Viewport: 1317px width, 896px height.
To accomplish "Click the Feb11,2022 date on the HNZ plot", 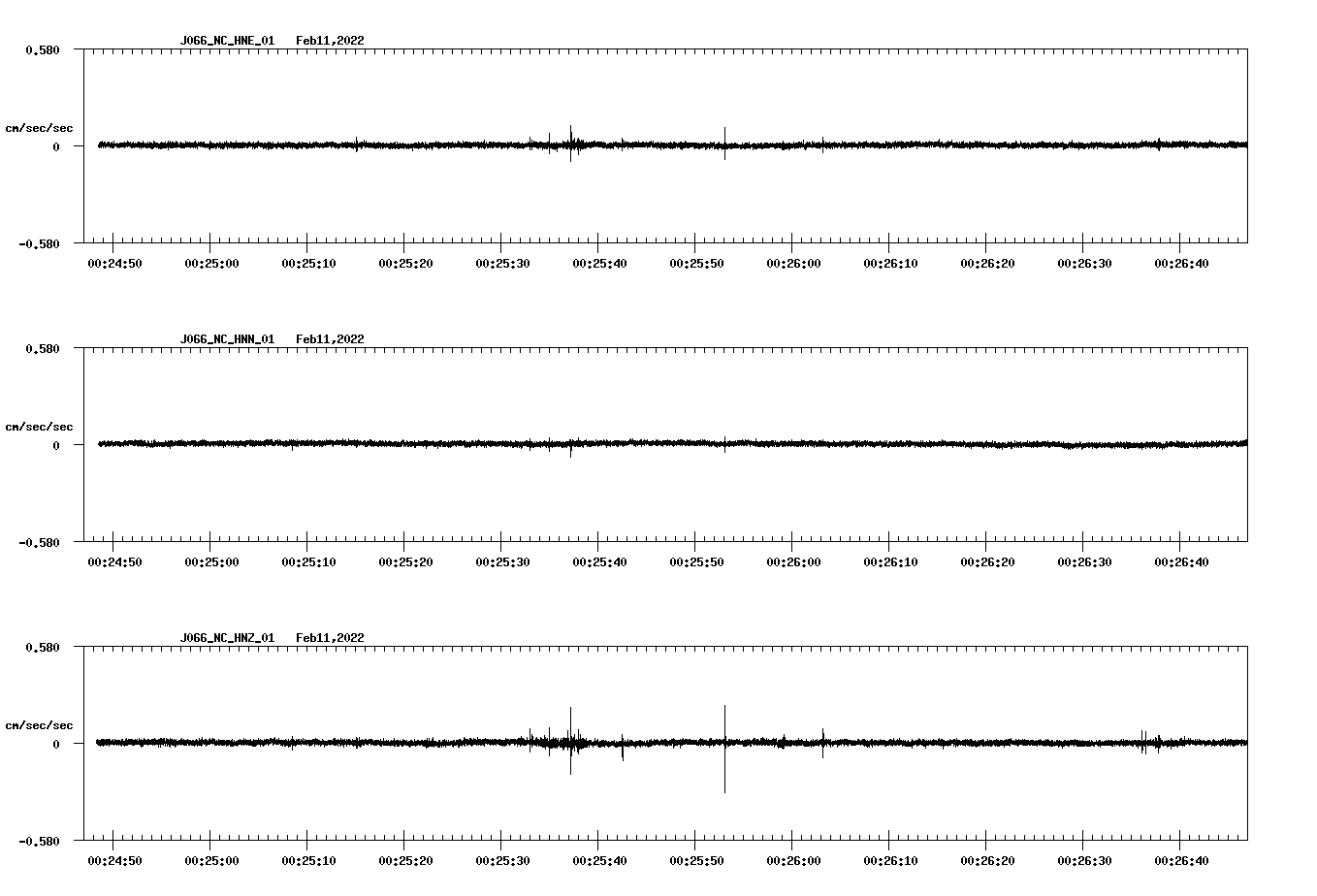I will pos(330,638).
